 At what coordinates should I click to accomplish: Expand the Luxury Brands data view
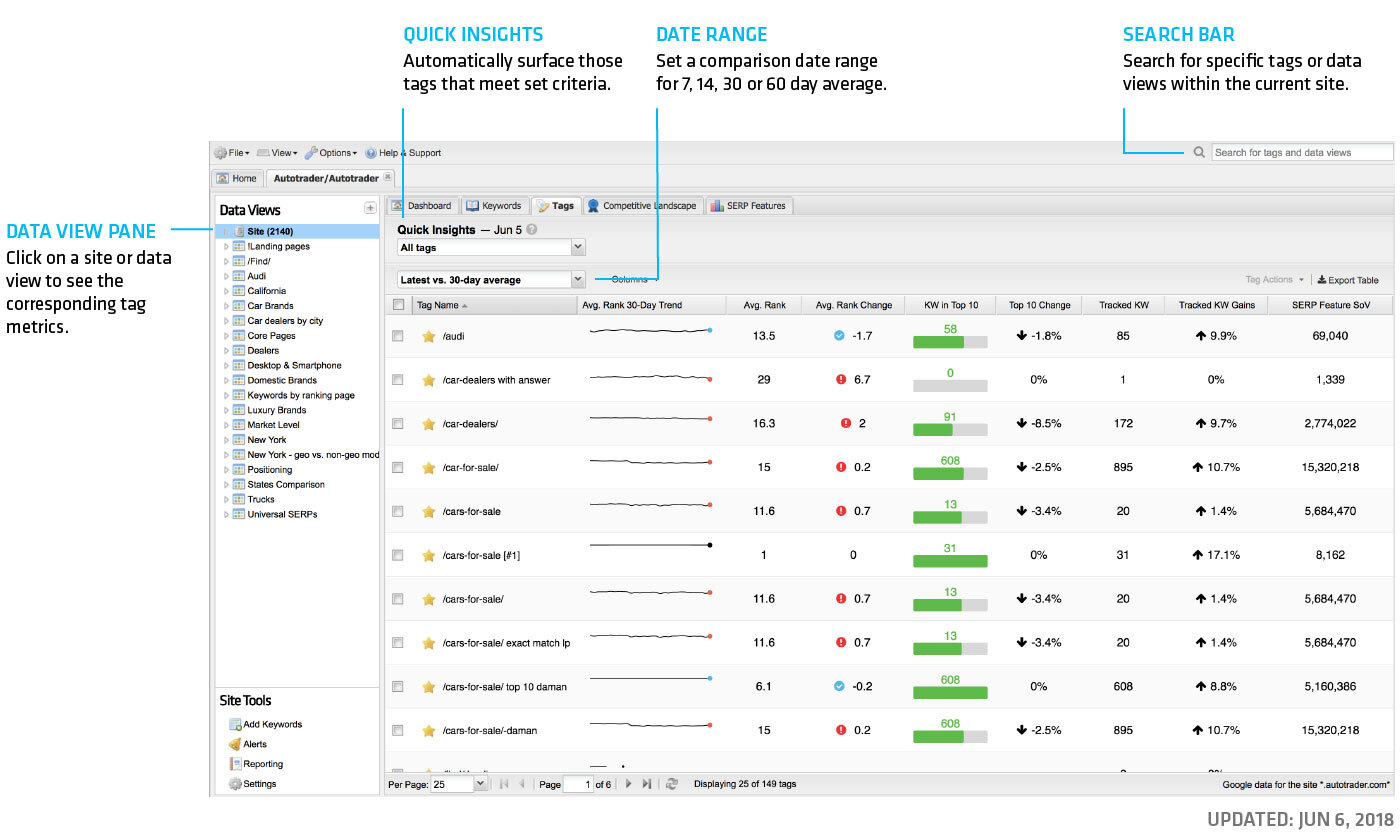[227, 410]
